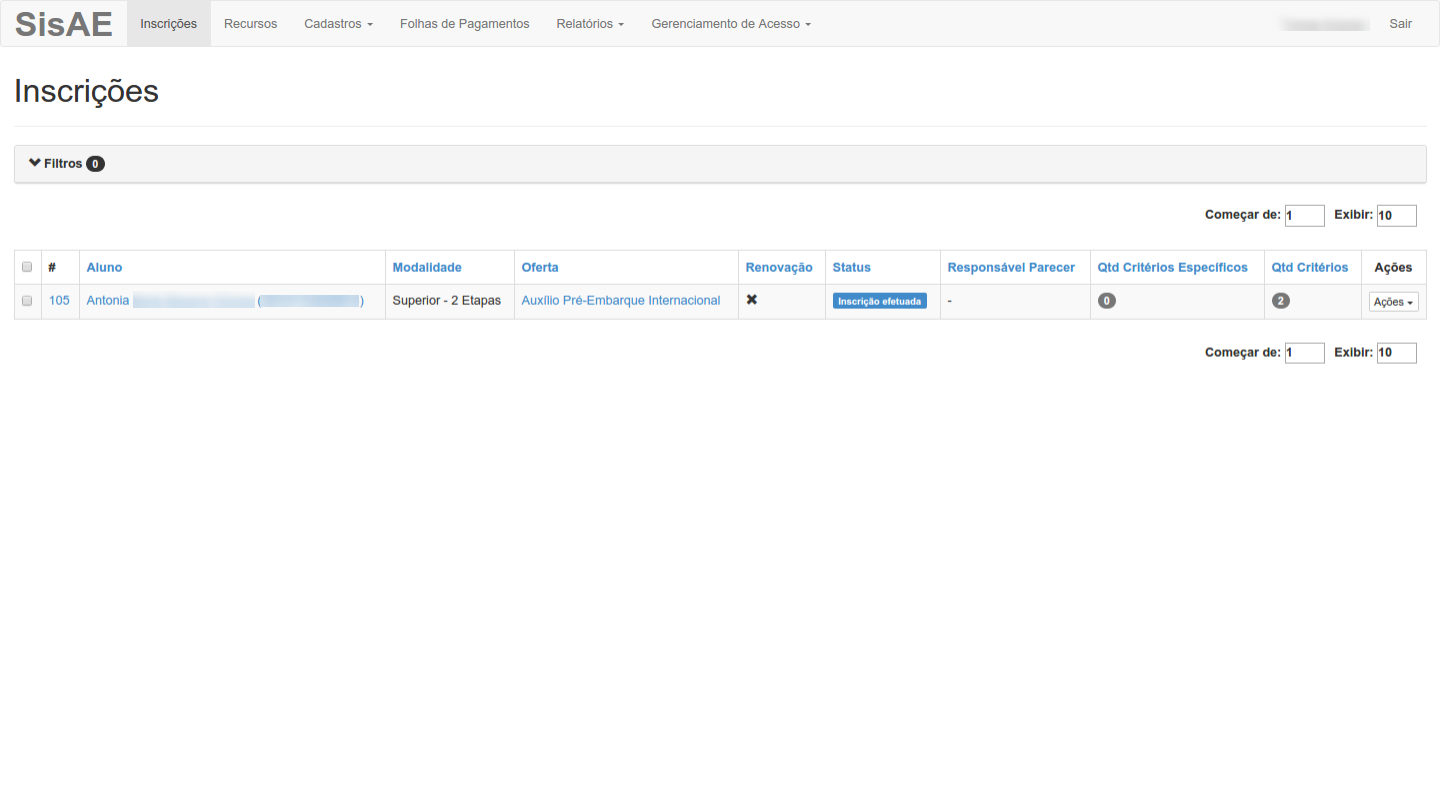
Task: Open the Ações dropdown for row 105
Action: click(x=1394, y=302)
